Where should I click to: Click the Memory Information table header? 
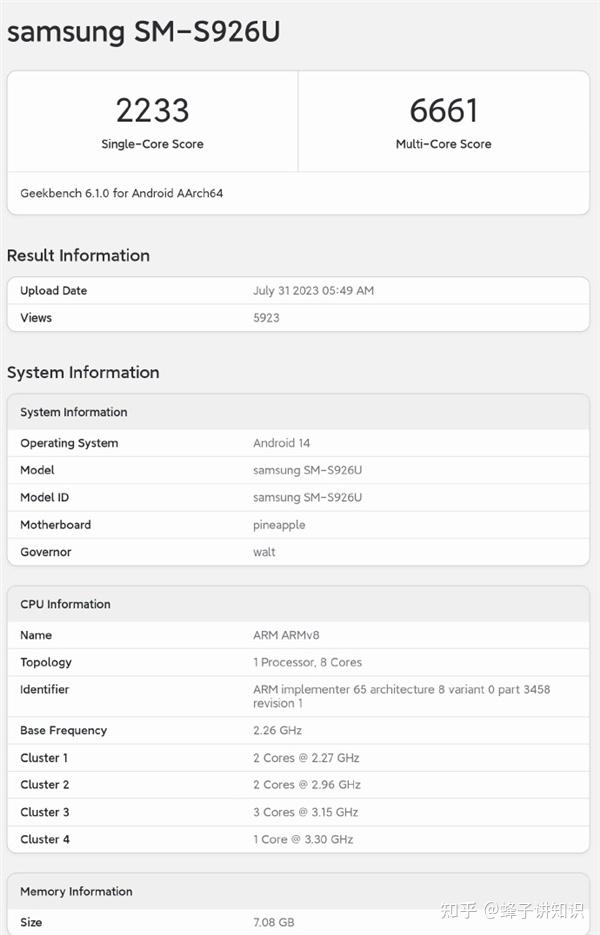76,891
